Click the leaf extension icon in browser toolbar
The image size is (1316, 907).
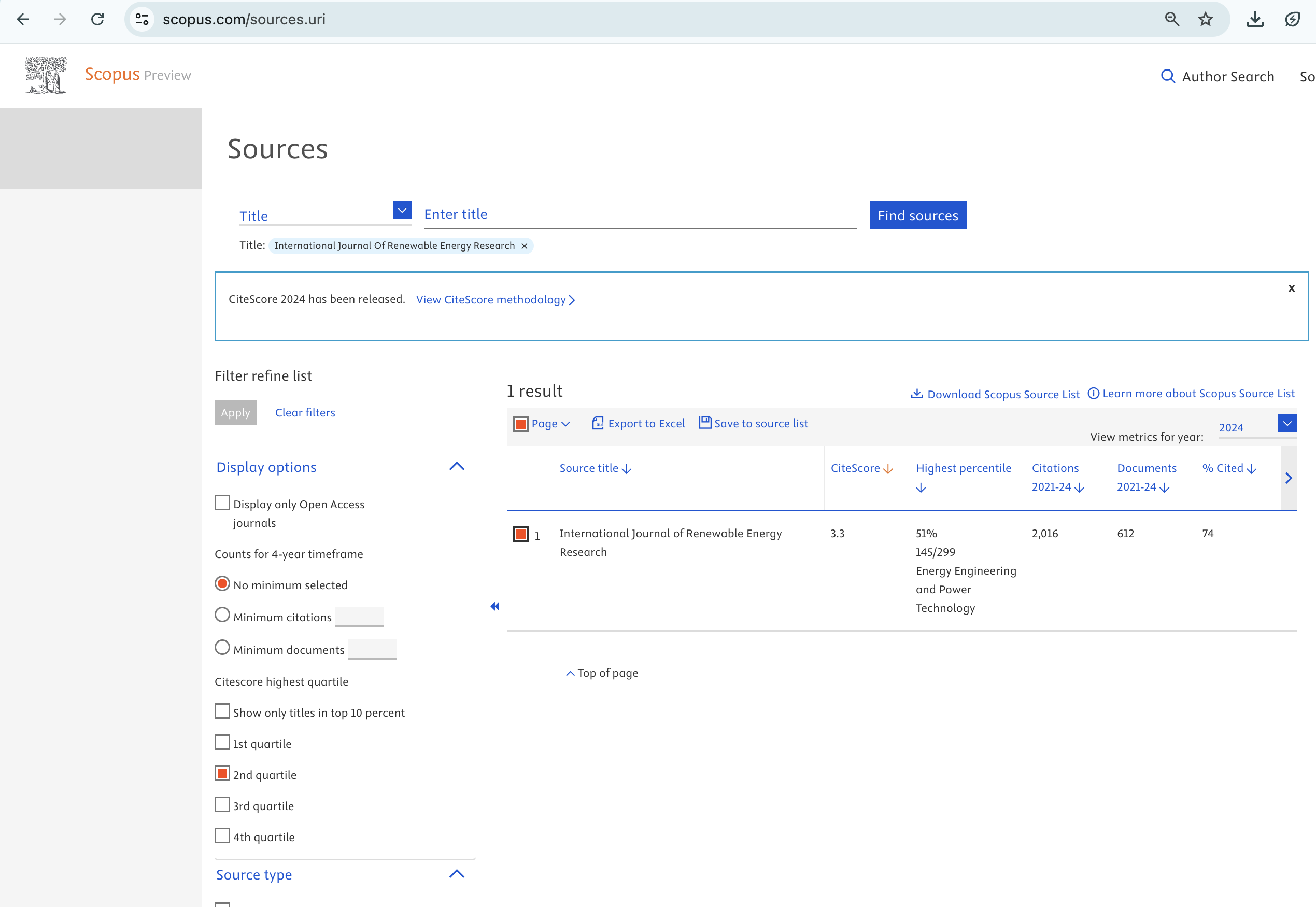pos(1292,19)
